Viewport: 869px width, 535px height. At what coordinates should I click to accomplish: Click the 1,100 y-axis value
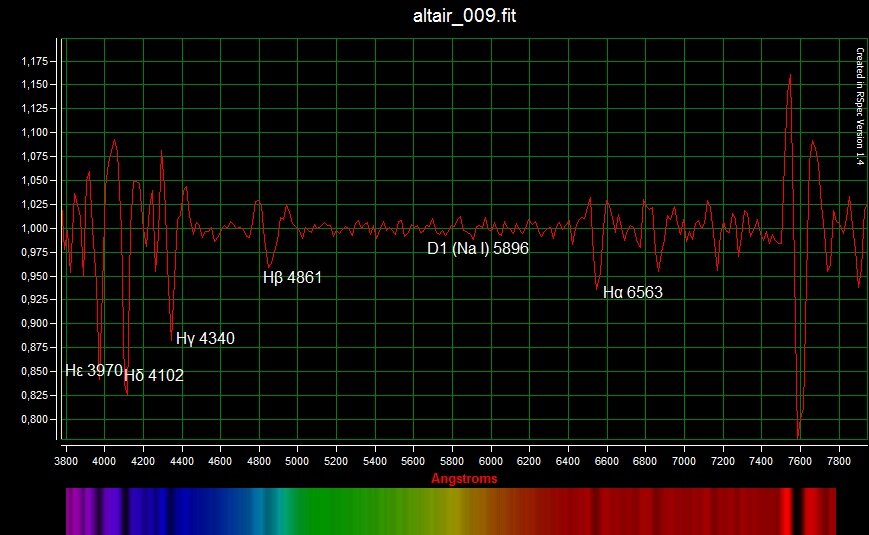[x=35, y=133]
